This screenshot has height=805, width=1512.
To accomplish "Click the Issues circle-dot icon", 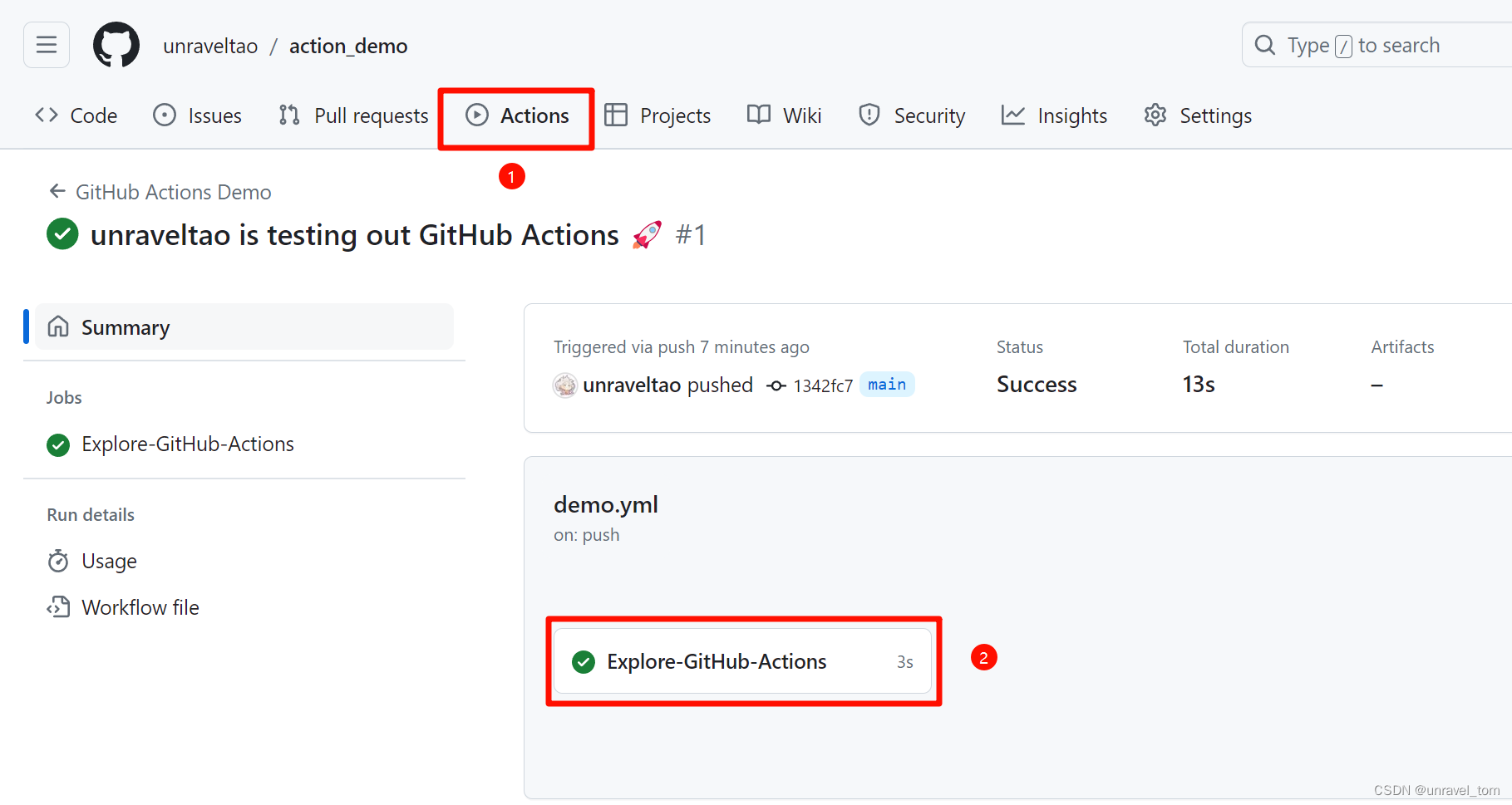I will [x=165, y=115].
